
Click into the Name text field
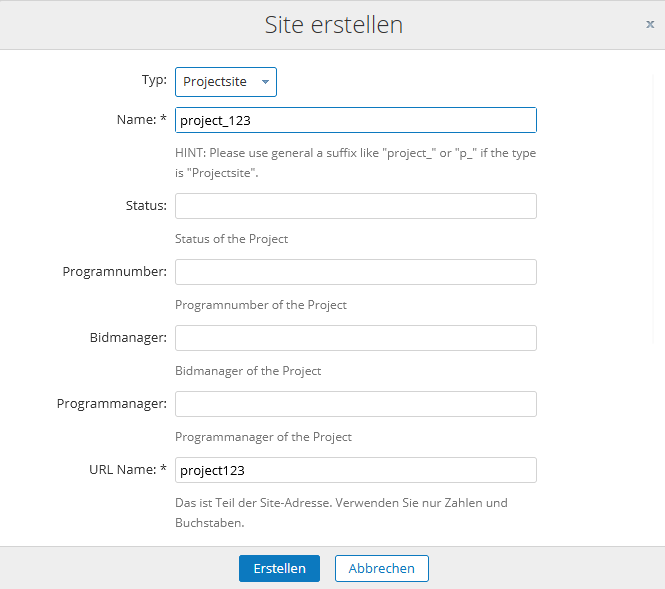click(x=355, y=120)
